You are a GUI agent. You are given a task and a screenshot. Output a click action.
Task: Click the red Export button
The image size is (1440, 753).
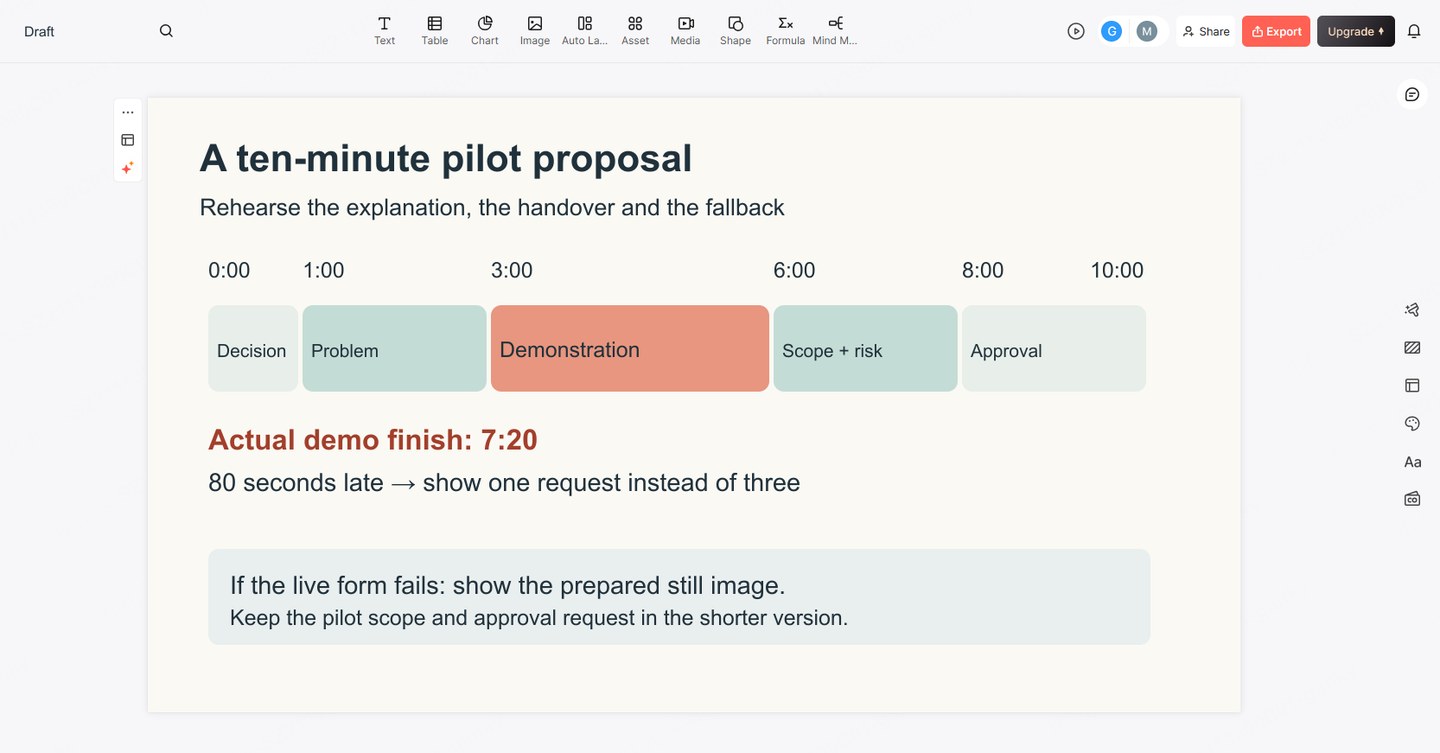[x=1276, y=31]
